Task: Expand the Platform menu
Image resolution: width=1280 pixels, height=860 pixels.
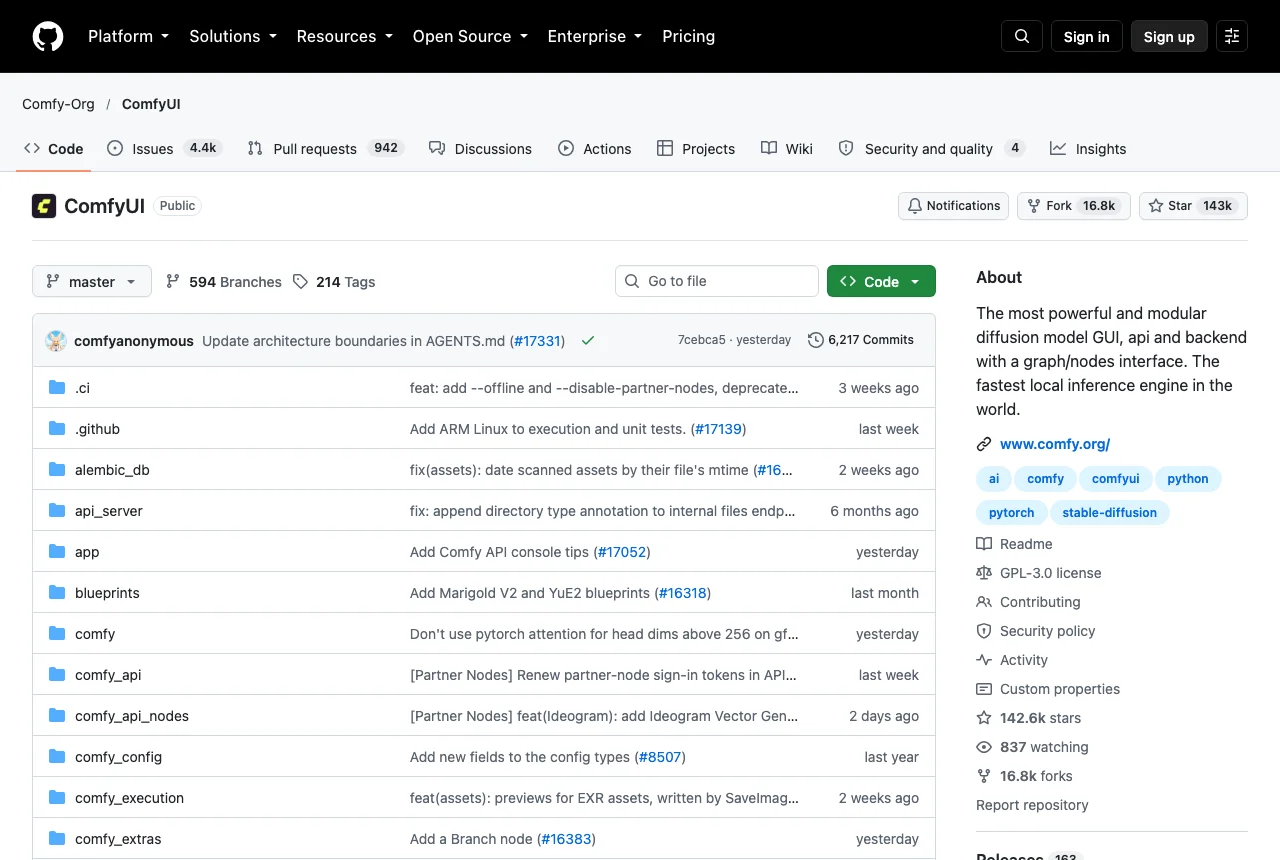Action: pos(128,36)
